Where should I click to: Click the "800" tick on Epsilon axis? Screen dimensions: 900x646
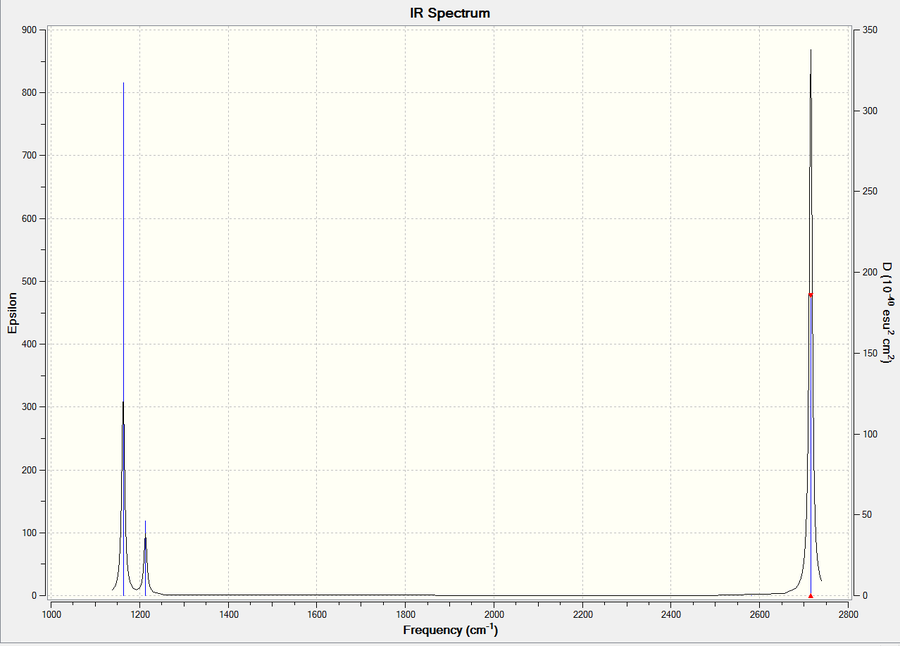(29, 92)
